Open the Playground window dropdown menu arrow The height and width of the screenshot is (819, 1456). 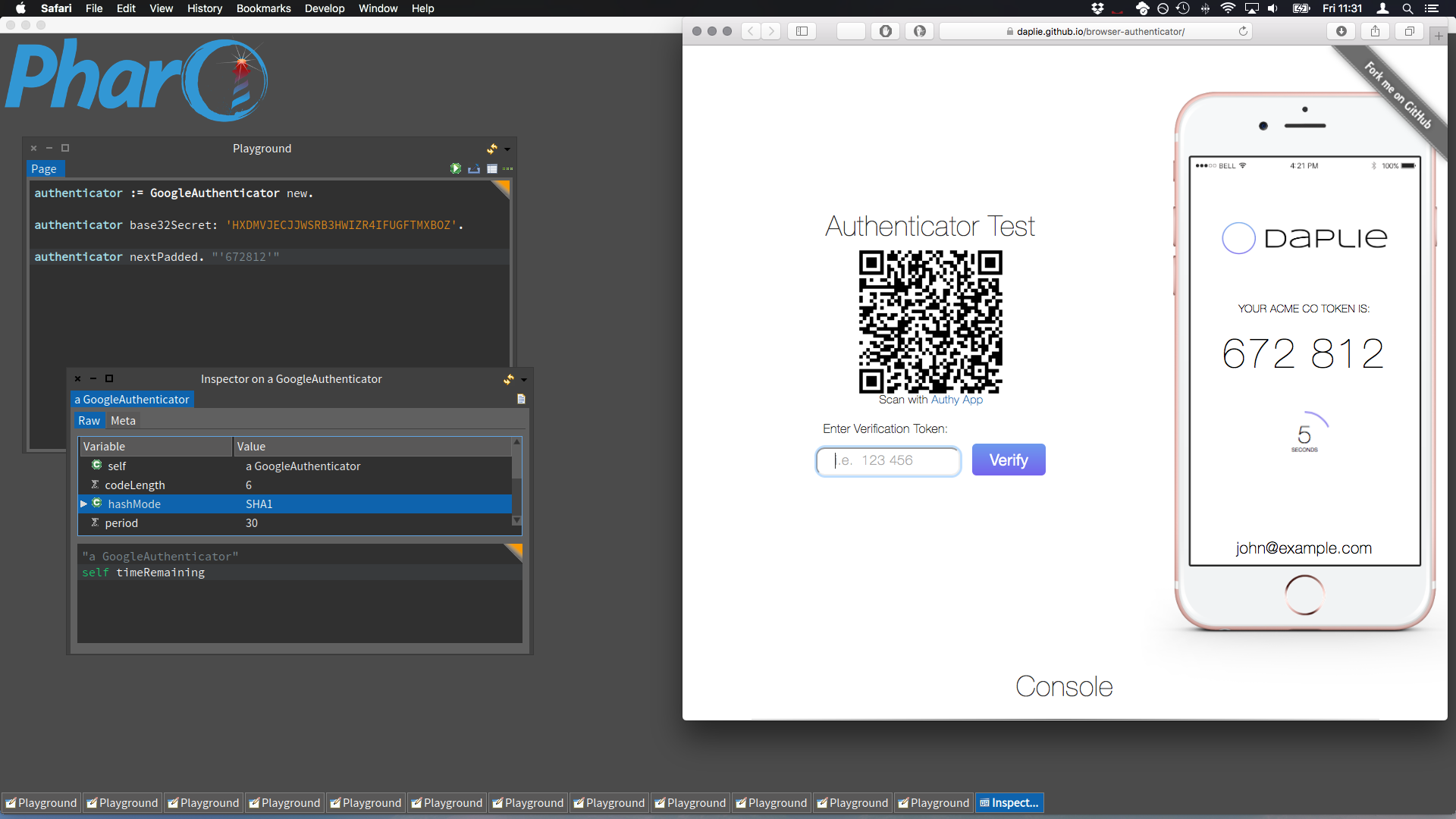[507, 149]
